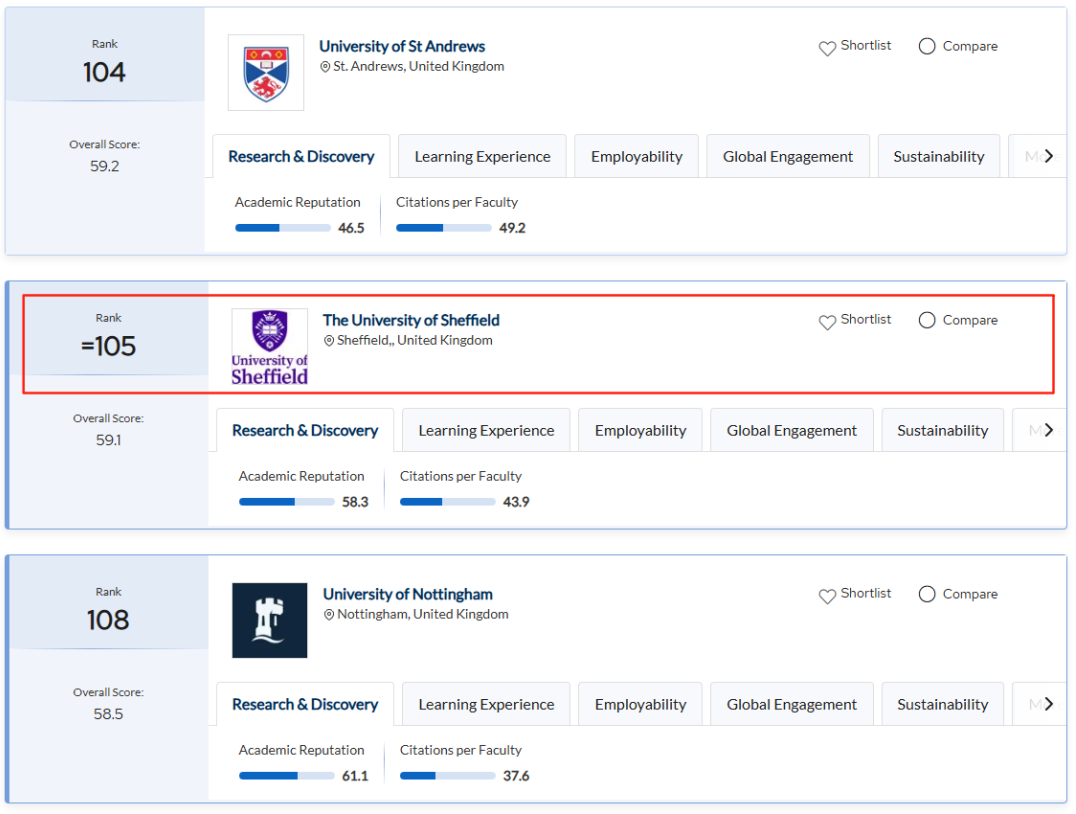Click Nottingham Academic Reputation bar
Screen dimensions: 1076x814
[287, 776]
